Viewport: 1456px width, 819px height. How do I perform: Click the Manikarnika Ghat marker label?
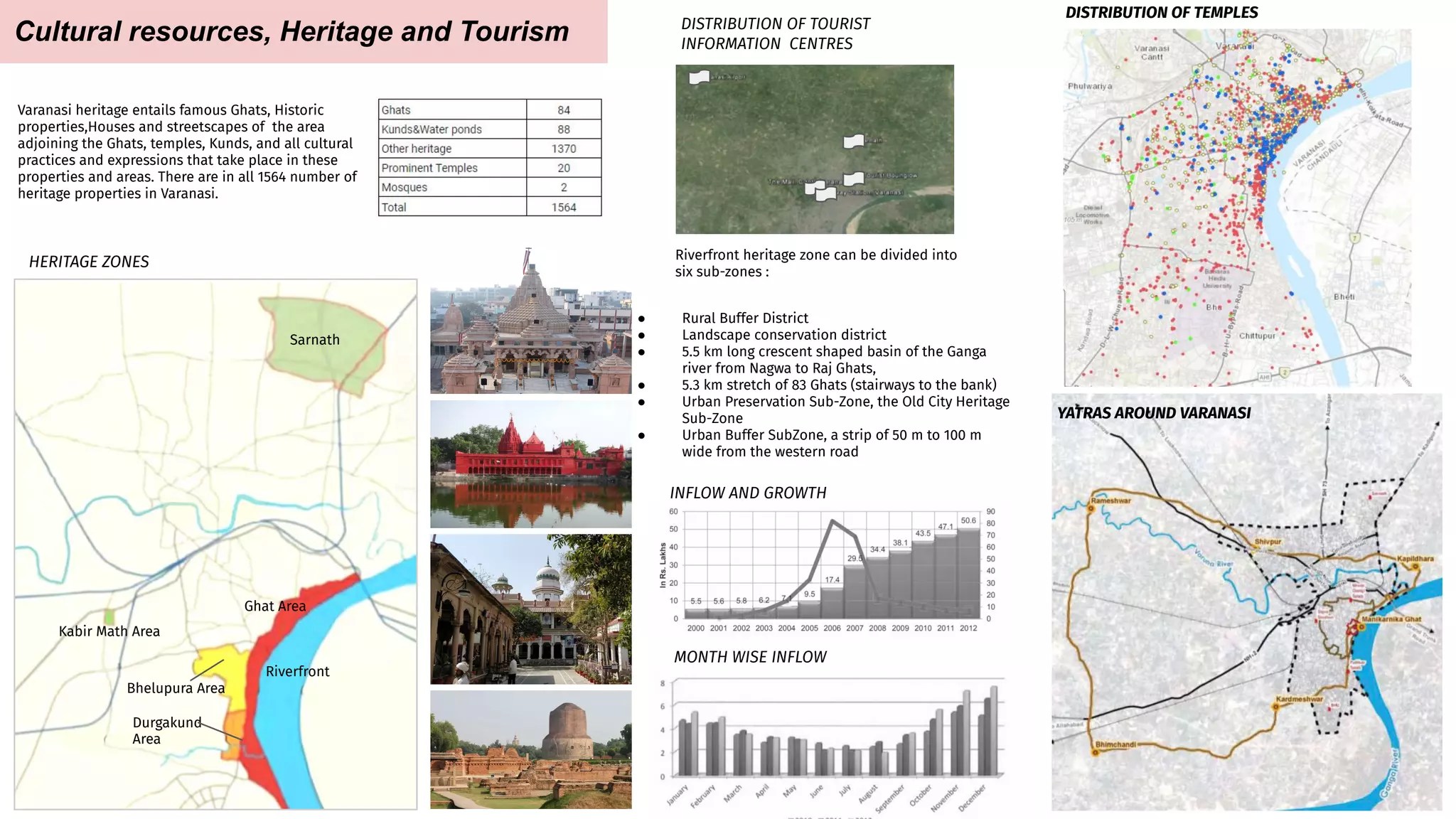(x=1391, y=619)
